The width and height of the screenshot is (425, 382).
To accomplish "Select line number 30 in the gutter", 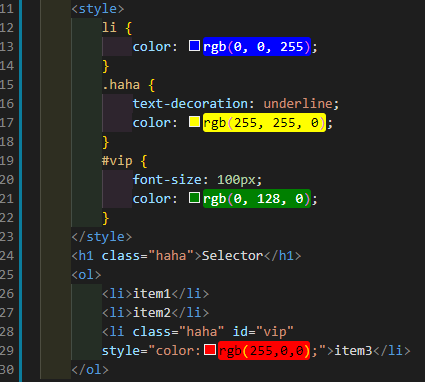I will click(x=7, y=370).
